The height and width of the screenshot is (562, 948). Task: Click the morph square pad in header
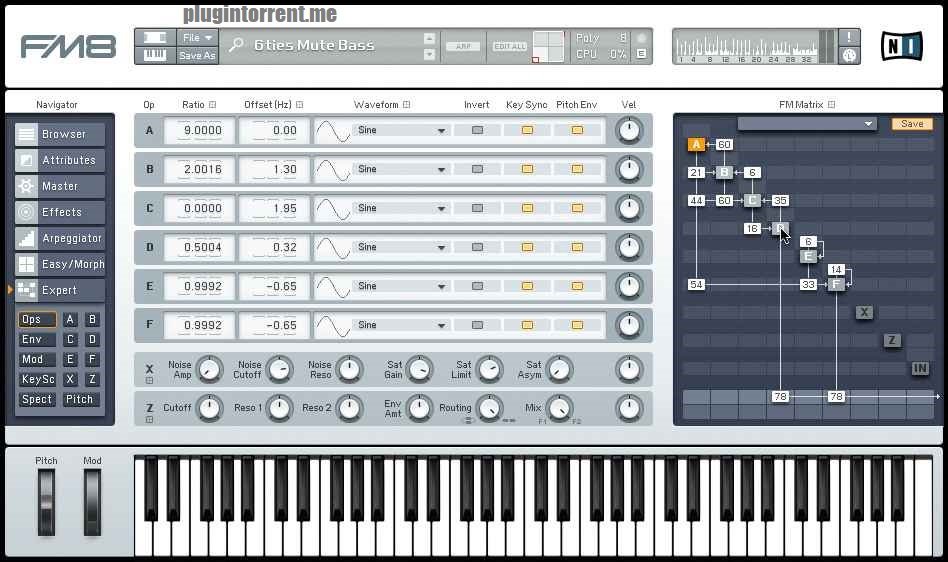[x=548, y=47]
